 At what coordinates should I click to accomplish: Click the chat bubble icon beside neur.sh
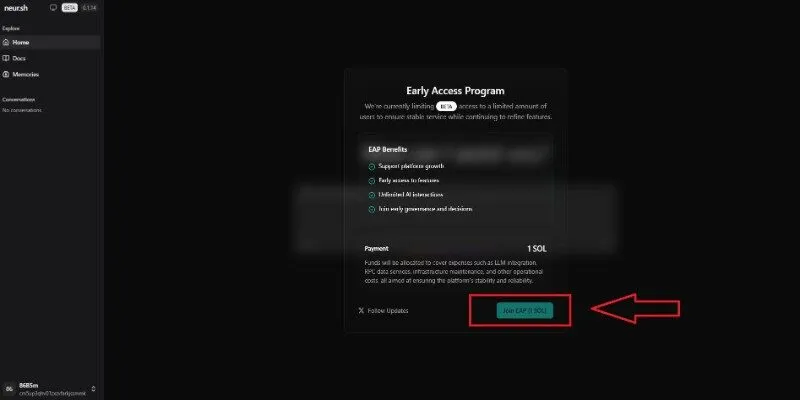click(x=53, y=8)
